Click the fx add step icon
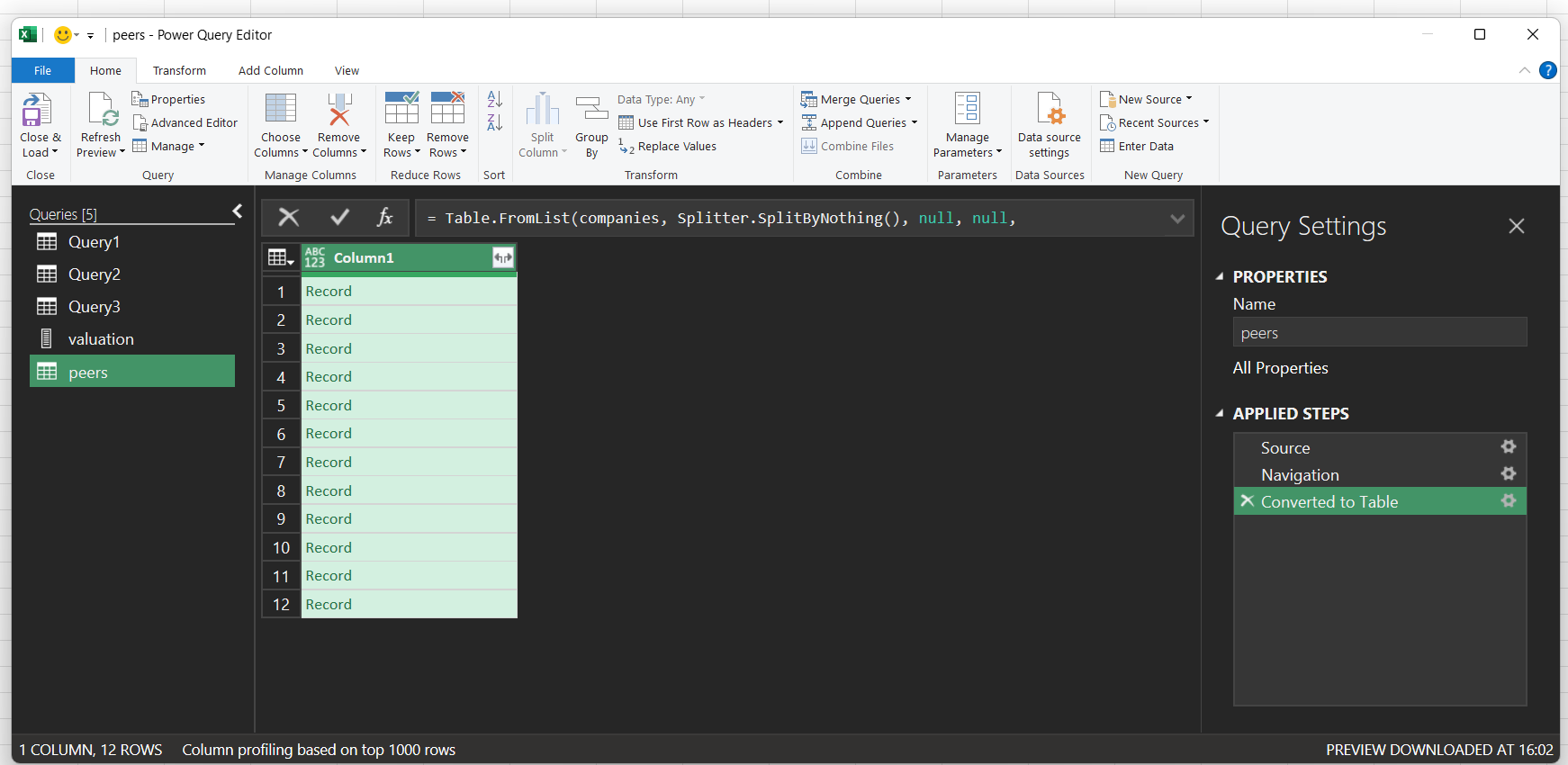This screenshot has height=765, width=1568. coord(385,217)
